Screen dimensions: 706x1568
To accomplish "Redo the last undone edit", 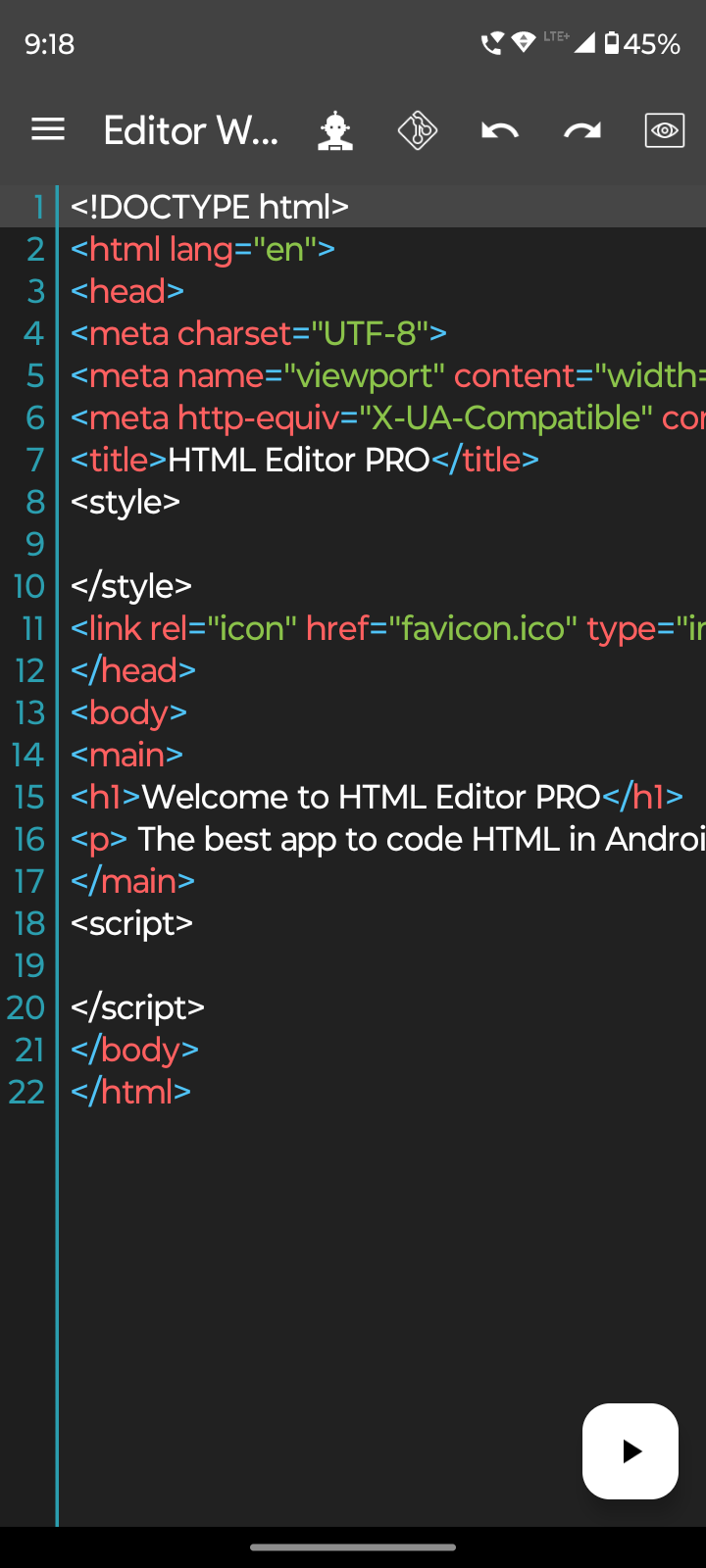I will pos(582,130).
